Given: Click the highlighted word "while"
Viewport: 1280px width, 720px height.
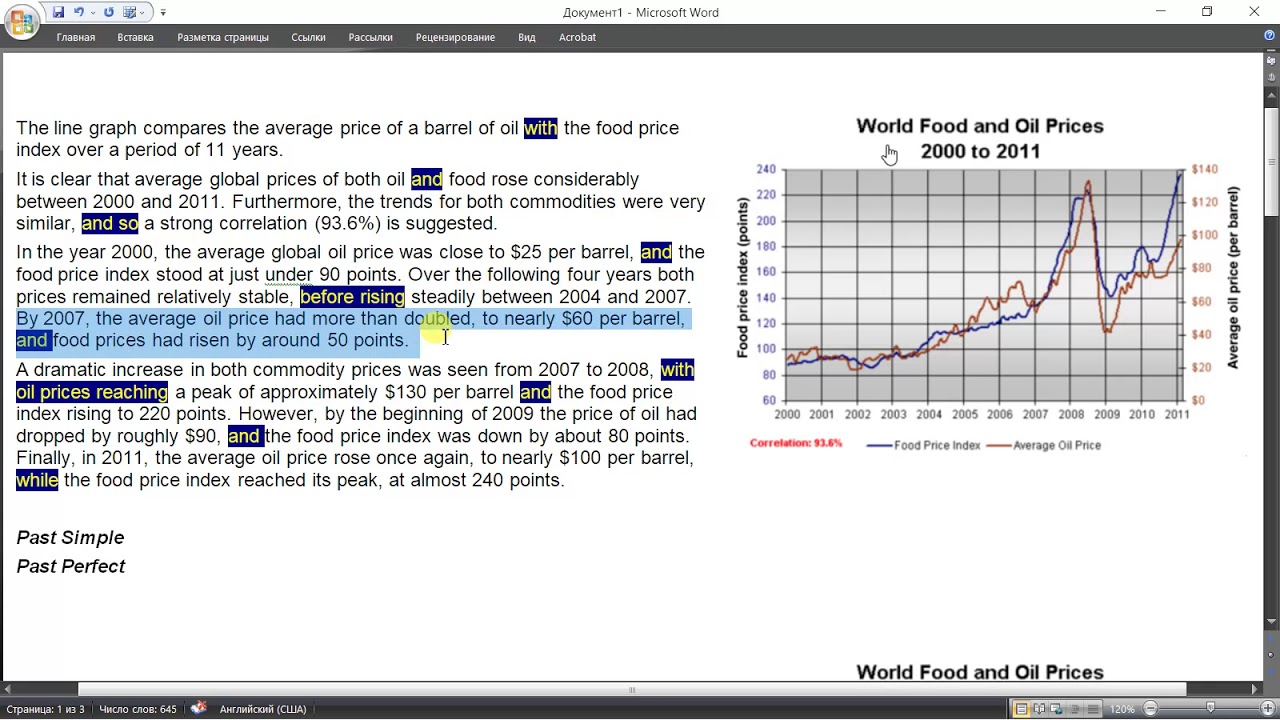Looking at the screenshot, I should [37, 480].
